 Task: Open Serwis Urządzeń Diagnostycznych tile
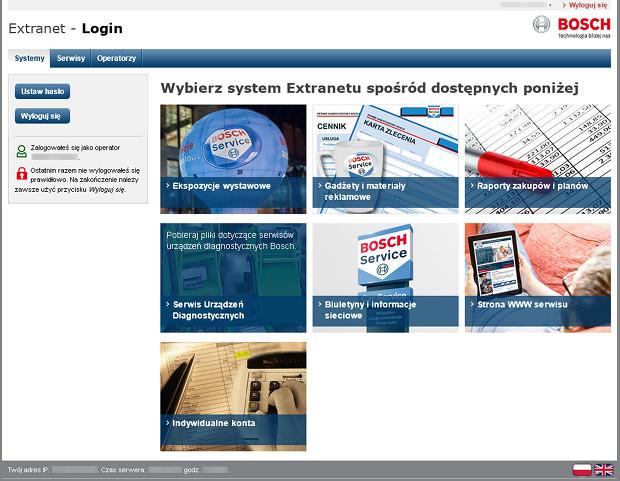[x=233, y=278]
